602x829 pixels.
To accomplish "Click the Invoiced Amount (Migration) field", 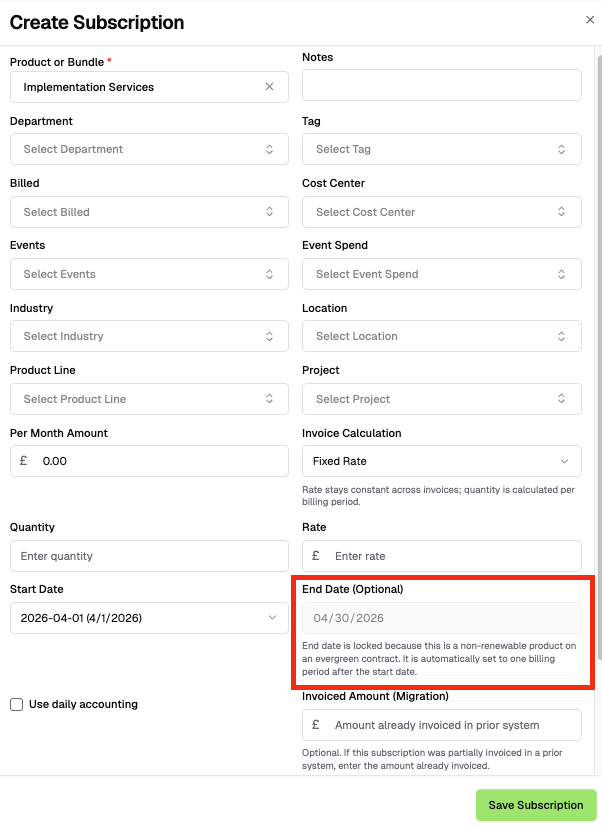I will (442, 725).
